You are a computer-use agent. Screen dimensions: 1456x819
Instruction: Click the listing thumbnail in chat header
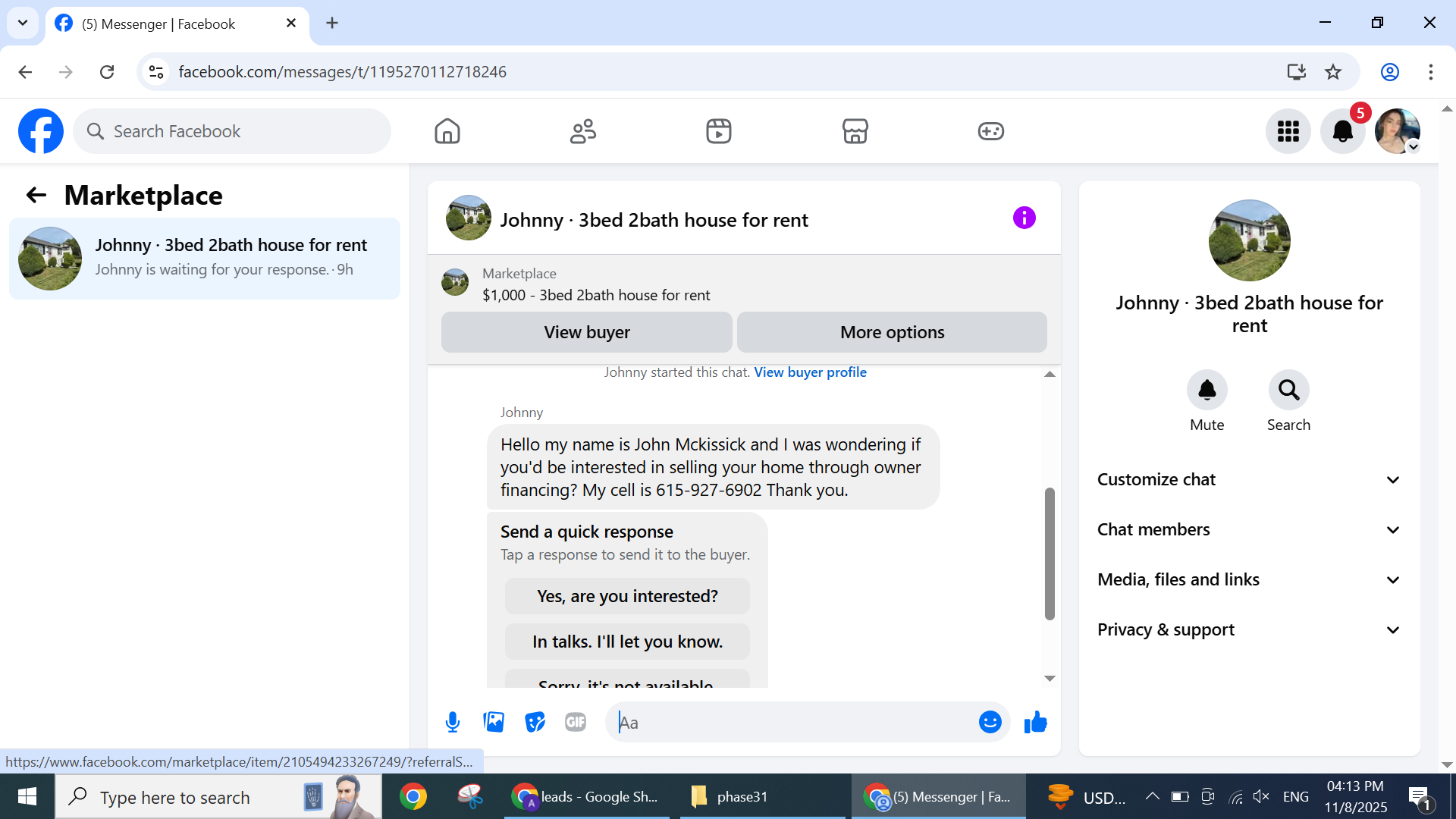click(x=469, y=218)
